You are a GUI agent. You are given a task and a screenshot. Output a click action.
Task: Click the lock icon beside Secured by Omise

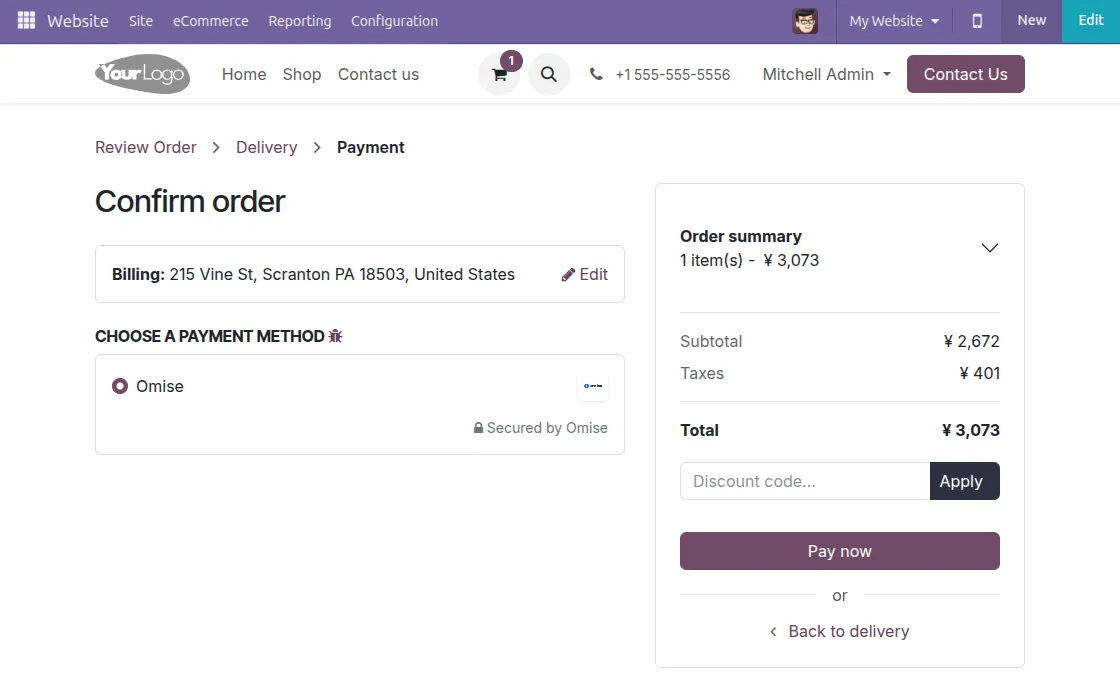(x=477, y=427)
